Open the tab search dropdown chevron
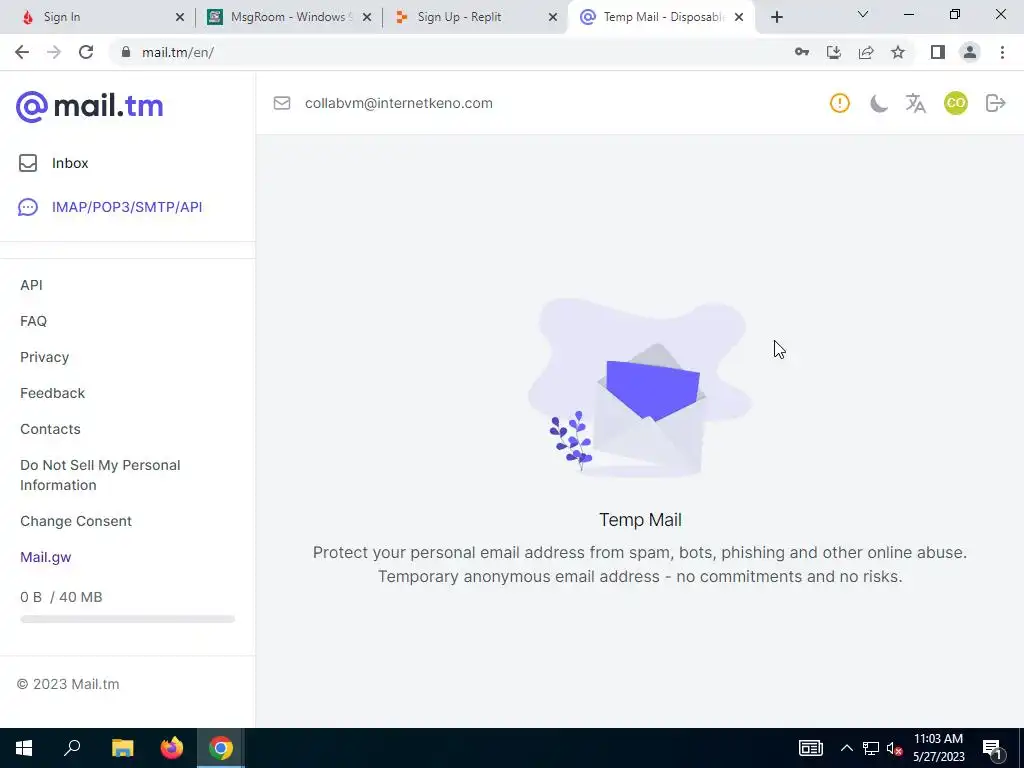 pyautogui.click(x=863, y=14)
